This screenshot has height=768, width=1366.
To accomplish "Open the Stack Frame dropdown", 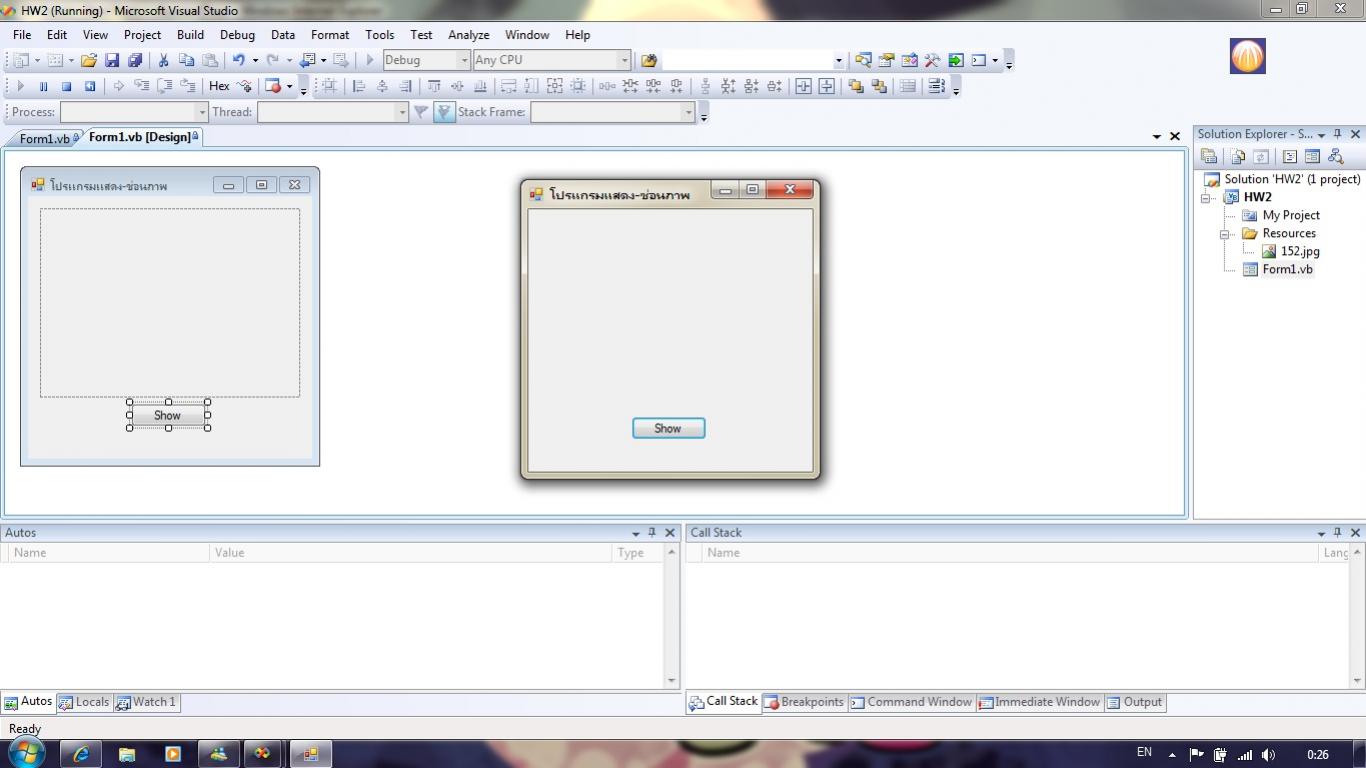I will tap(688, 112).
